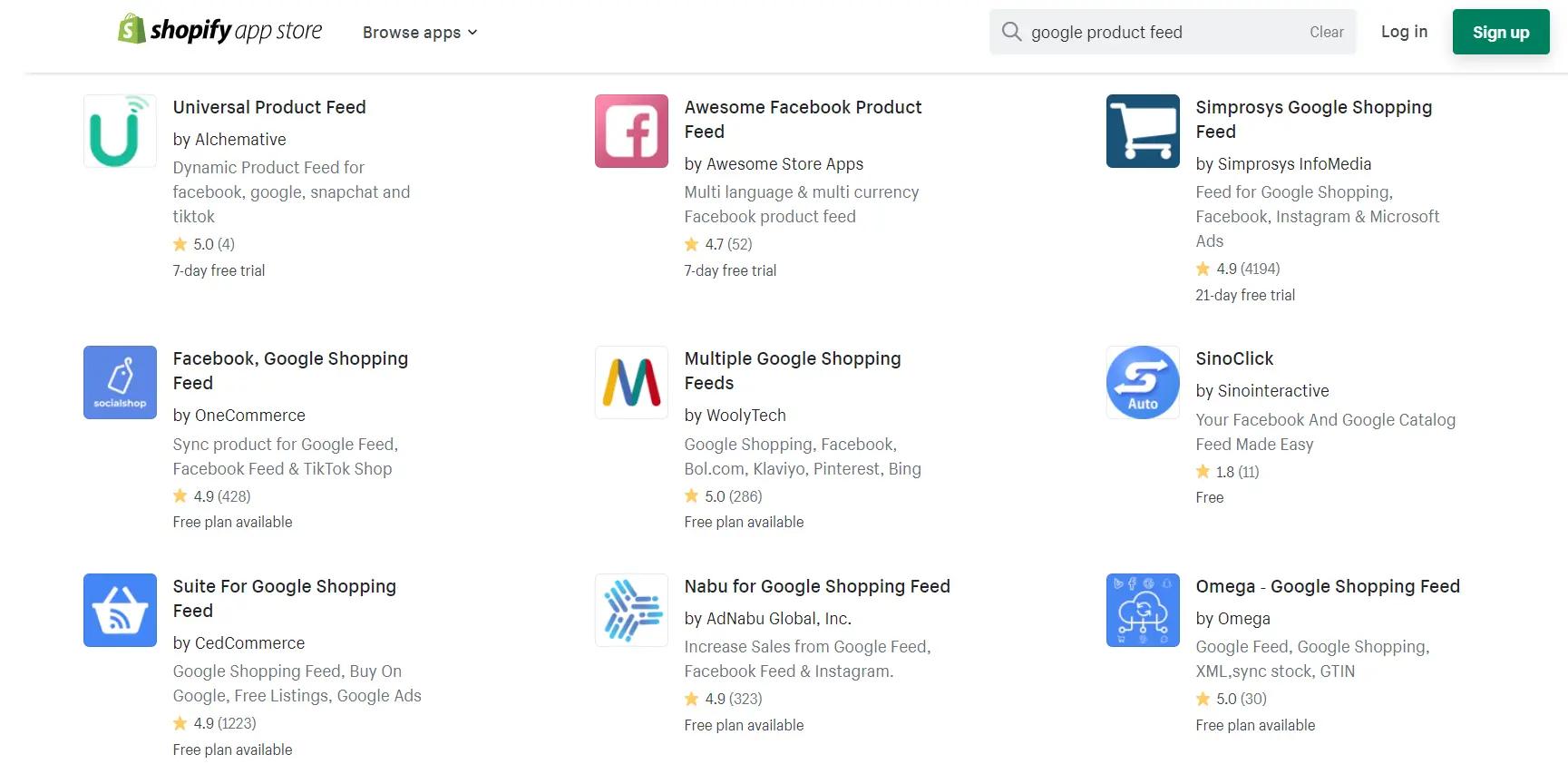Click the Nabu app icon
1568x774 pixels.
(631, 611)
